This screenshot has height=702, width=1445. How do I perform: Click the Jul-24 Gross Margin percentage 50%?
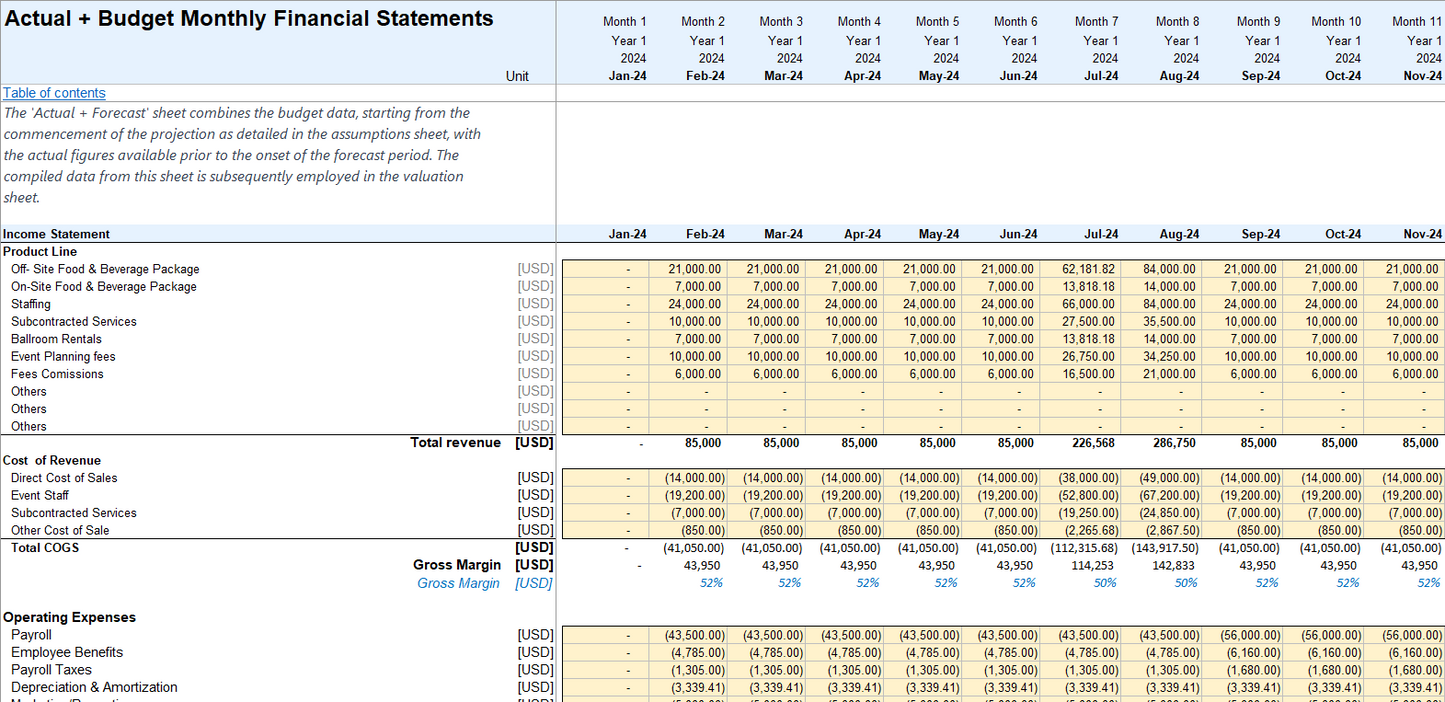pyautogui.click(x=1105, y=583)
